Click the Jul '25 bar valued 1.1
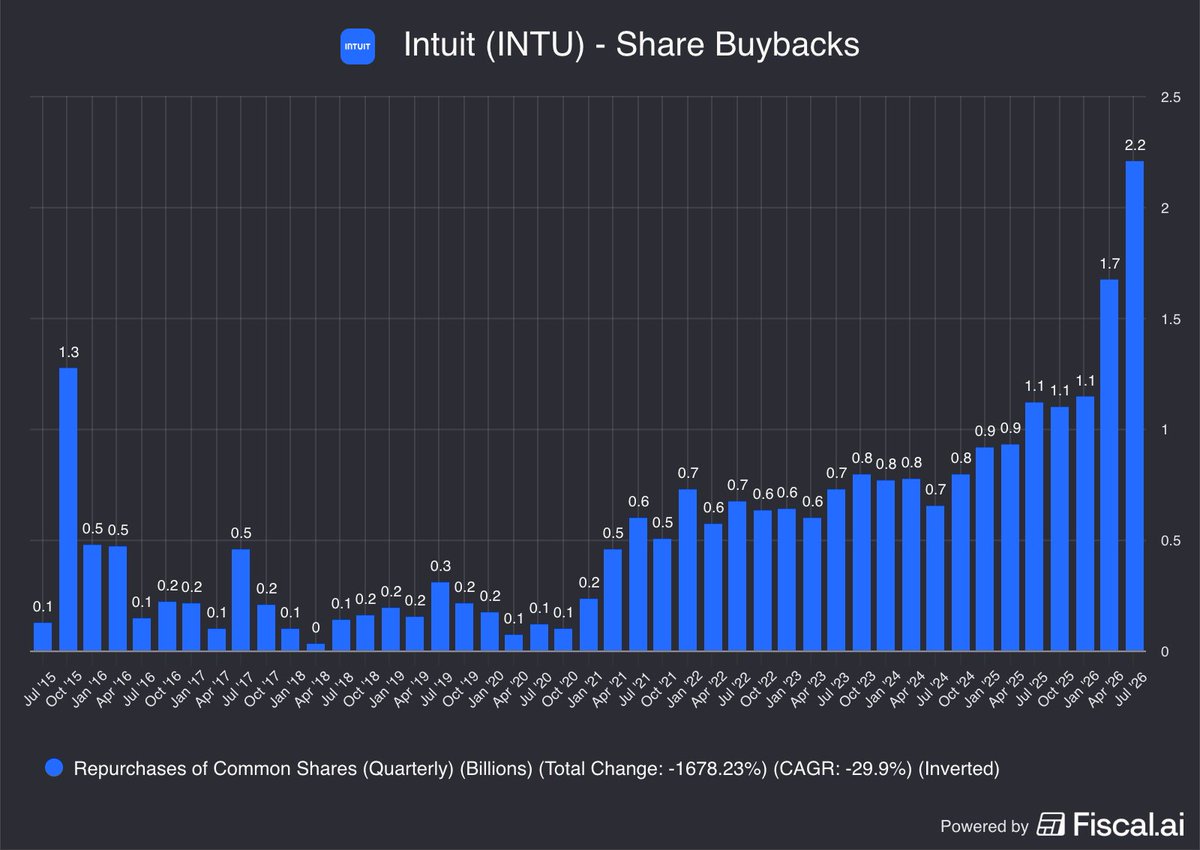1200x850 pixels. click(x=1035, y=527)
